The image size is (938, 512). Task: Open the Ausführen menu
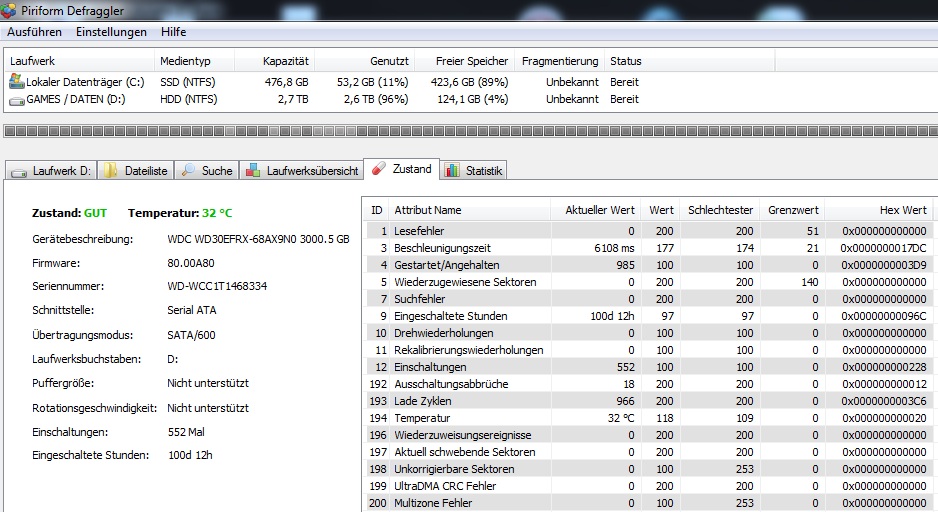click(34, 32)
